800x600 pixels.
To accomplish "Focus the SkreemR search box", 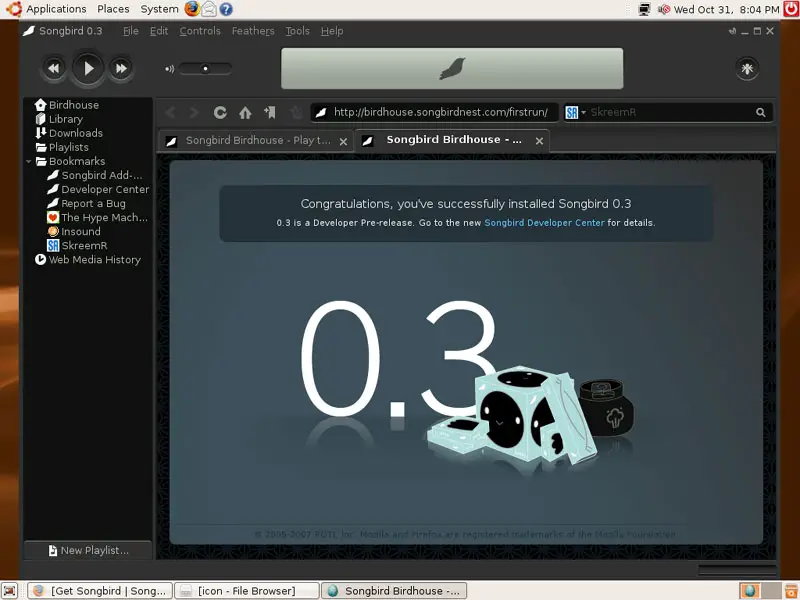I will tap(670, 112).
